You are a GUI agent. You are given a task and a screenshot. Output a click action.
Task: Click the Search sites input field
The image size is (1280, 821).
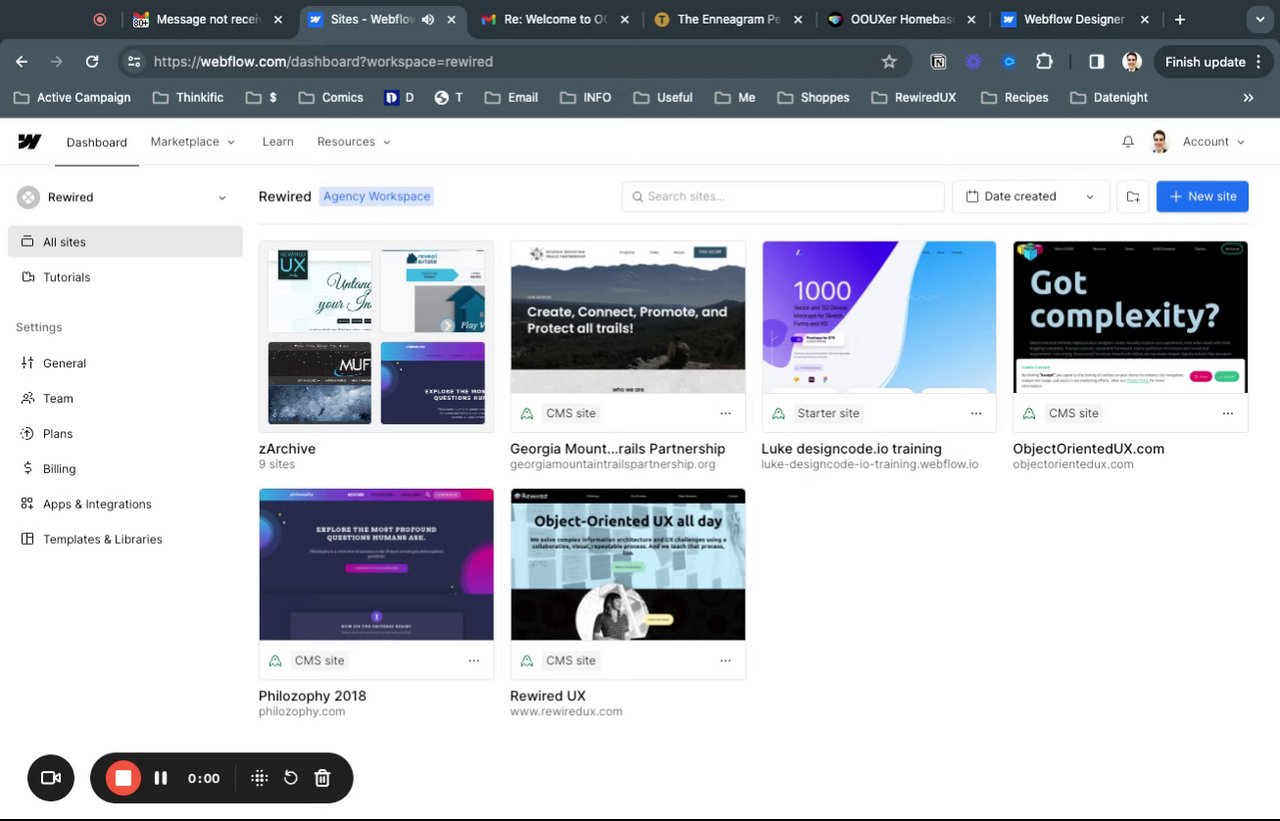pos(783,197)
